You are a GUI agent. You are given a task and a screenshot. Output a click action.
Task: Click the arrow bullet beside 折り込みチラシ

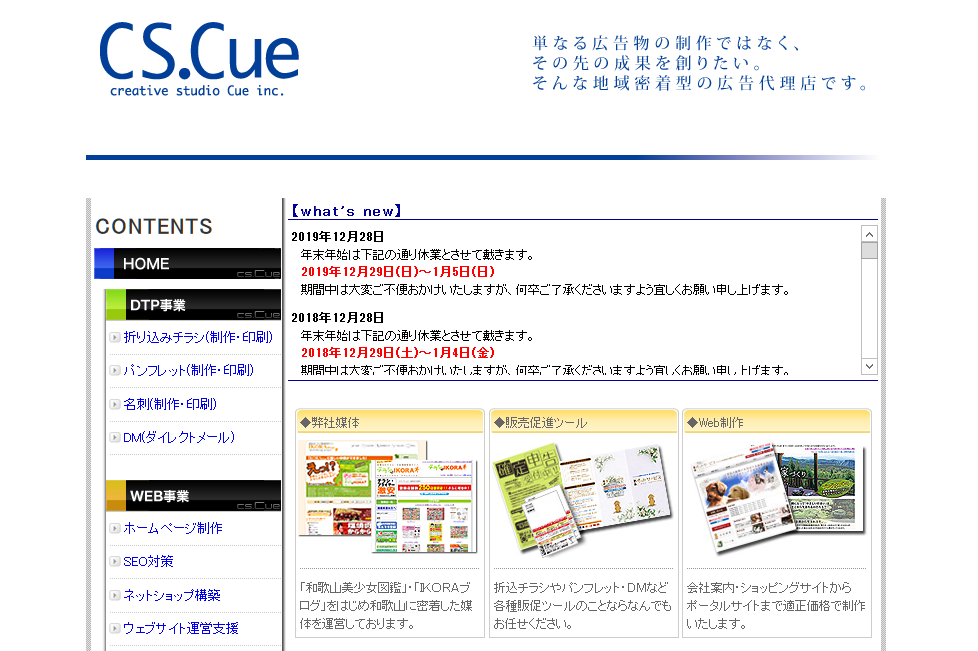115,338
